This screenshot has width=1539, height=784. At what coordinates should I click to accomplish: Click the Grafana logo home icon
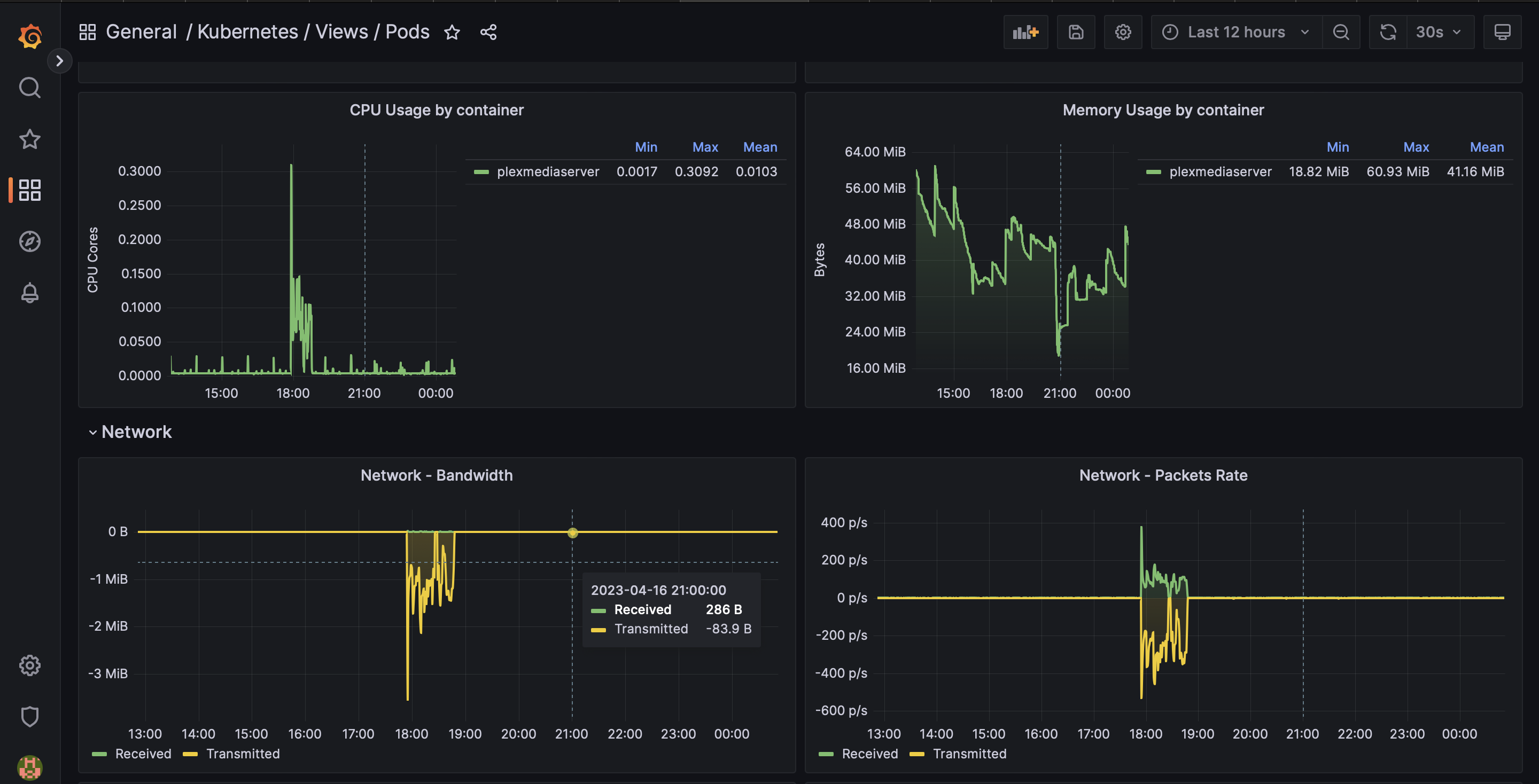tap(30, 36)
